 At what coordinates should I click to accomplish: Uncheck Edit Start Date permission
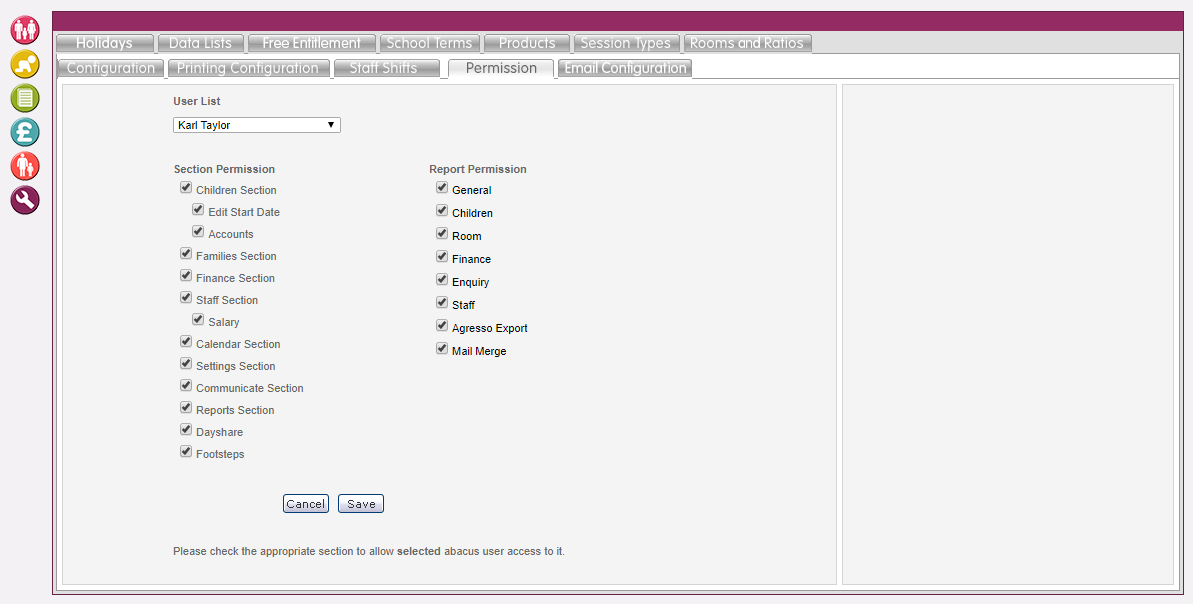198,210
